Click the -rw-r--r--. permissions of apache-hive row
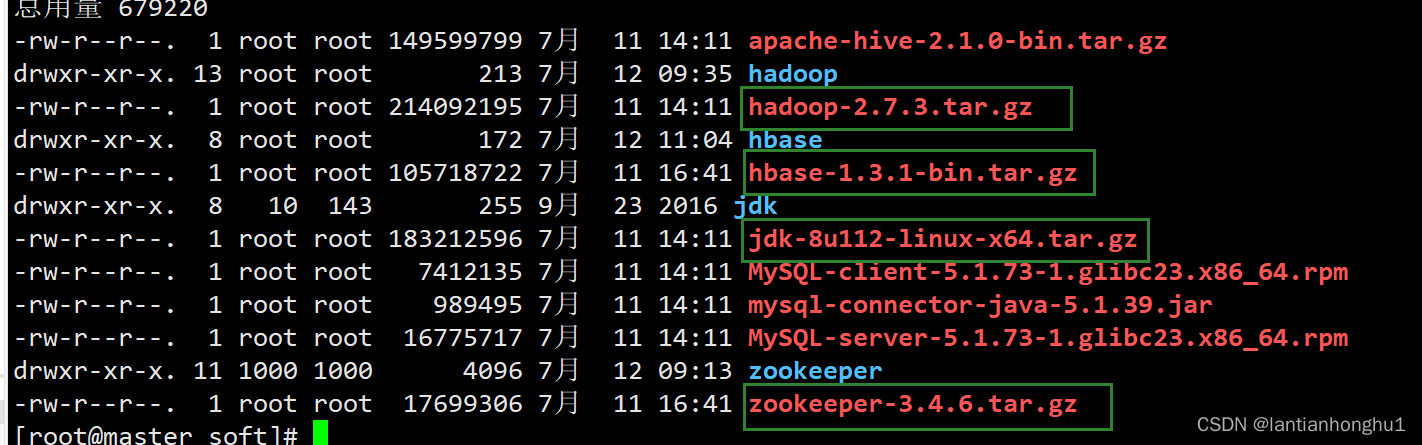The width and height of the screenshot is (1422, 445). 95,41
